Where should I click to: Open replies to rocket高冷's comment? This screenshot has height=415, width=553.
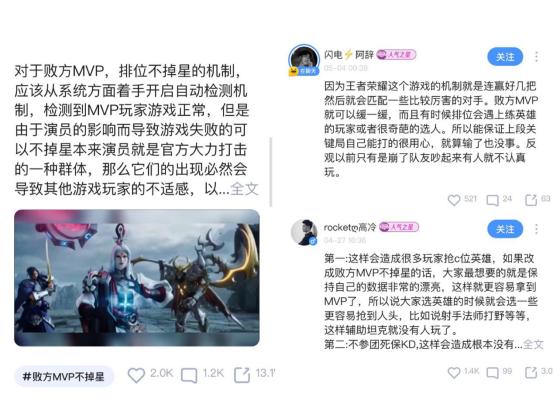(x=492, y=373)
